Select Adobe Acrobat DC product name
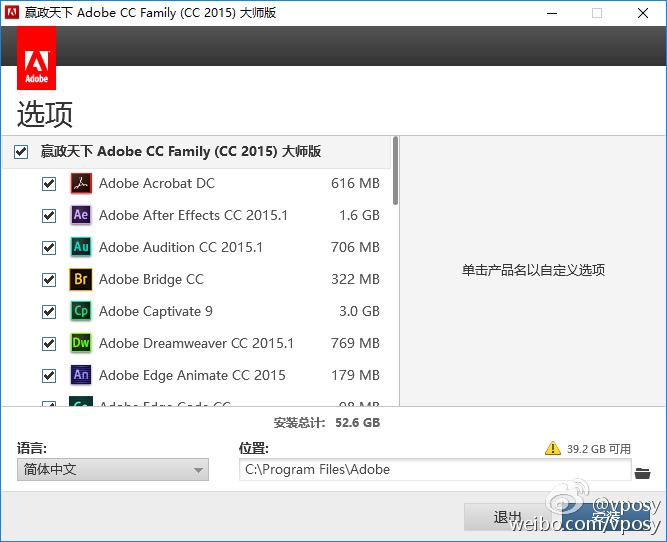The image size is (667, 542). point(157,183)
